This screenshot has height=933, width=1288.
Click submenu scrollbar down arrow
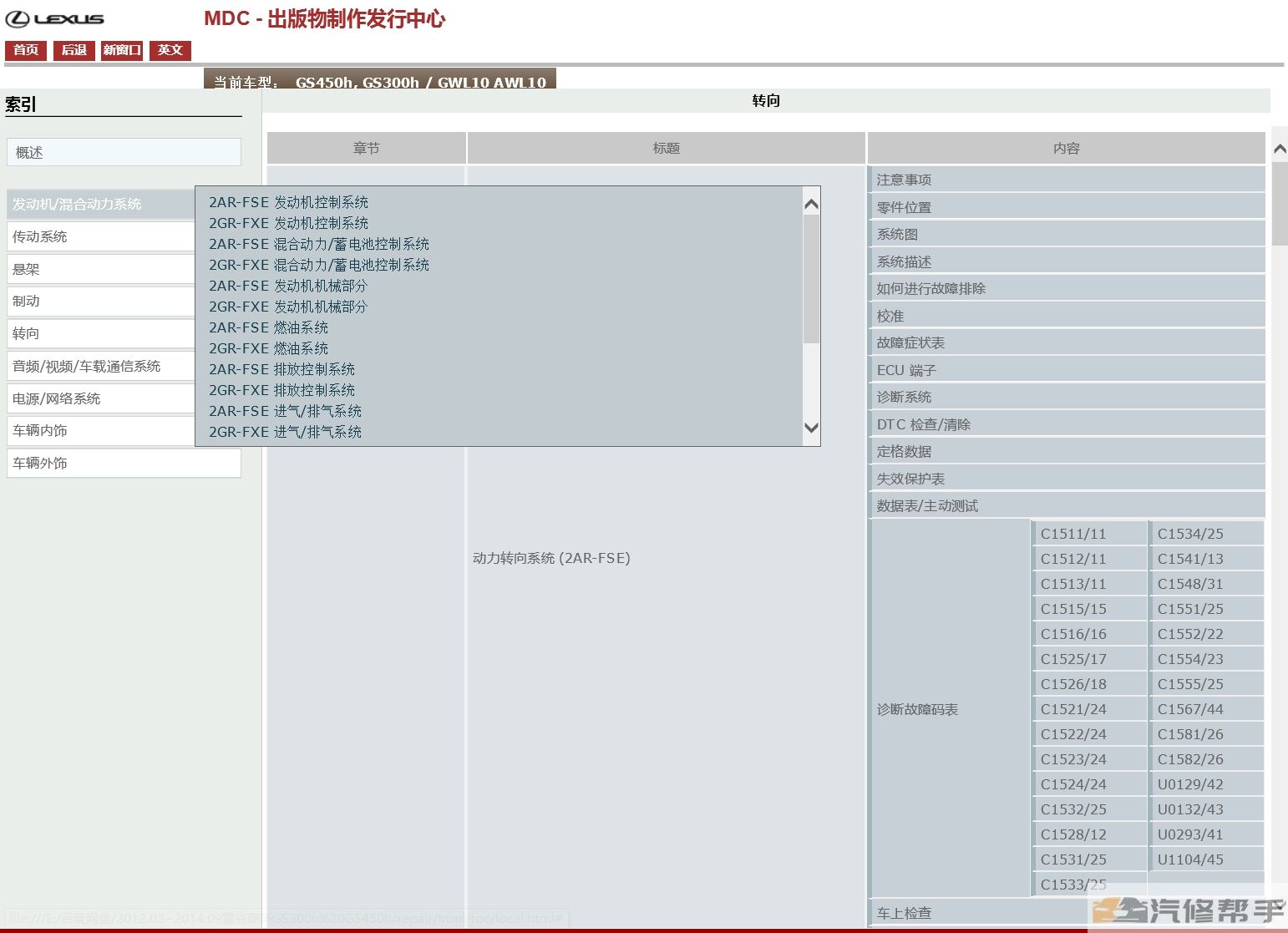click(x=811, y=428)
